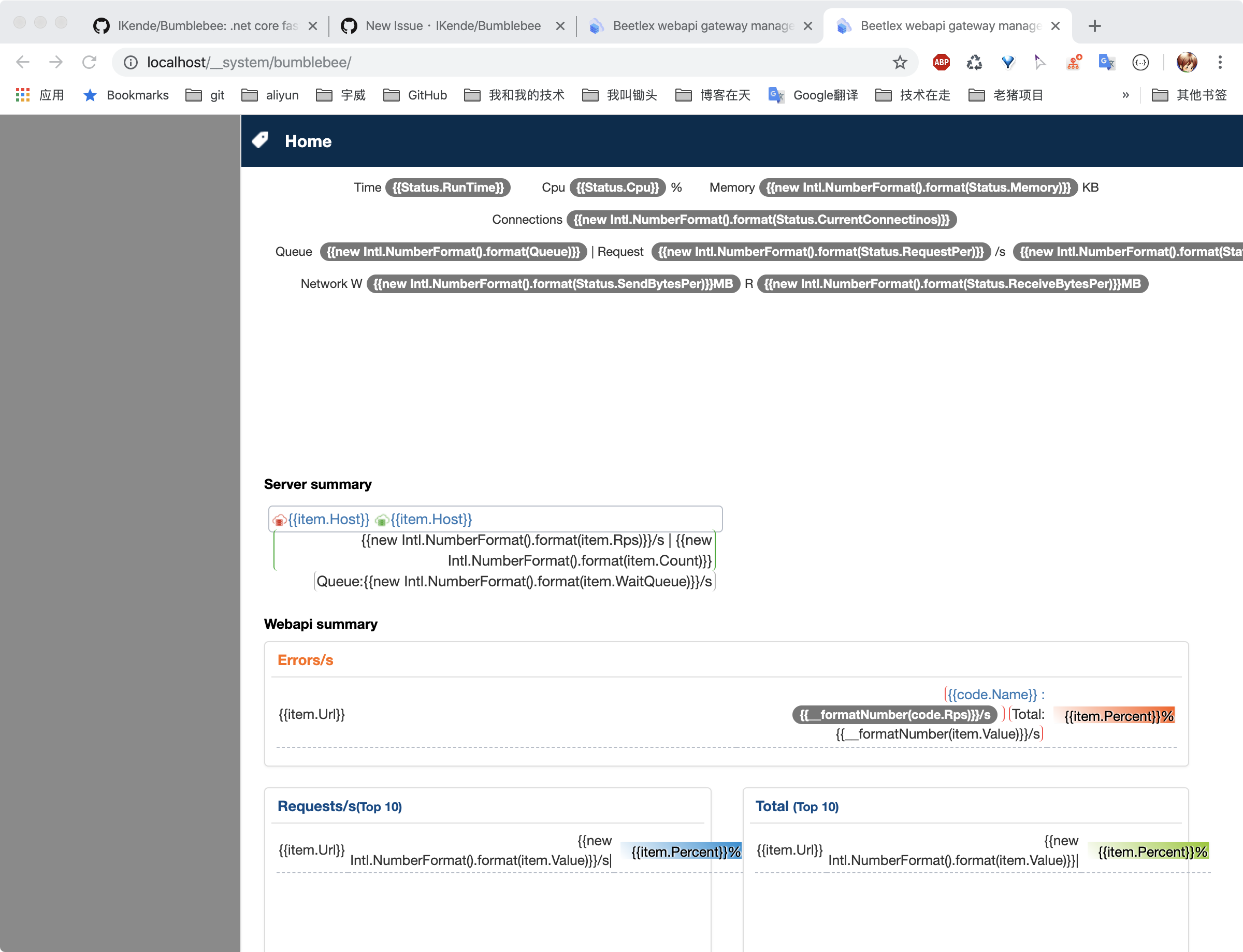Image resolution: width=1243 pixels, height=952 pixels.
Task: Click the green cloud server icon in Server summary
Action: click(382, 519)
